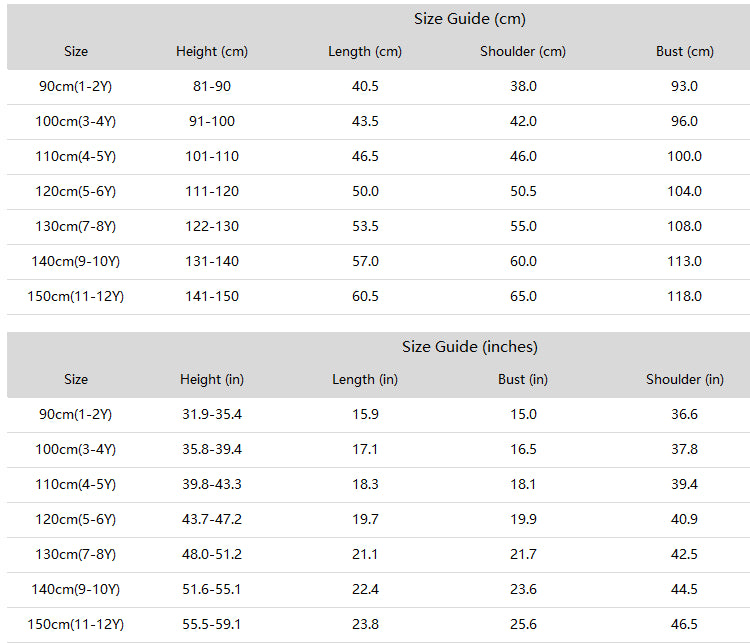Select the 50.5 shoulder value
Image resolution: width=750 pixels, height=643 pixels.
(523, 191)
